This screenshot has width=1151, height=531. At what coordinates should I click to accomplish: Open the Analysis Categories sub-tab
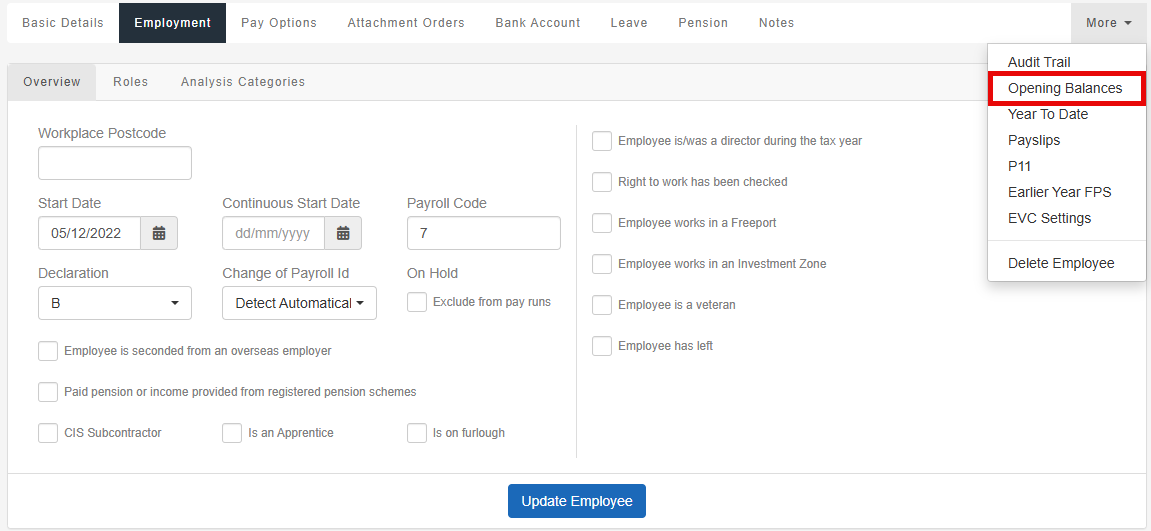click(x=243, y=82)
